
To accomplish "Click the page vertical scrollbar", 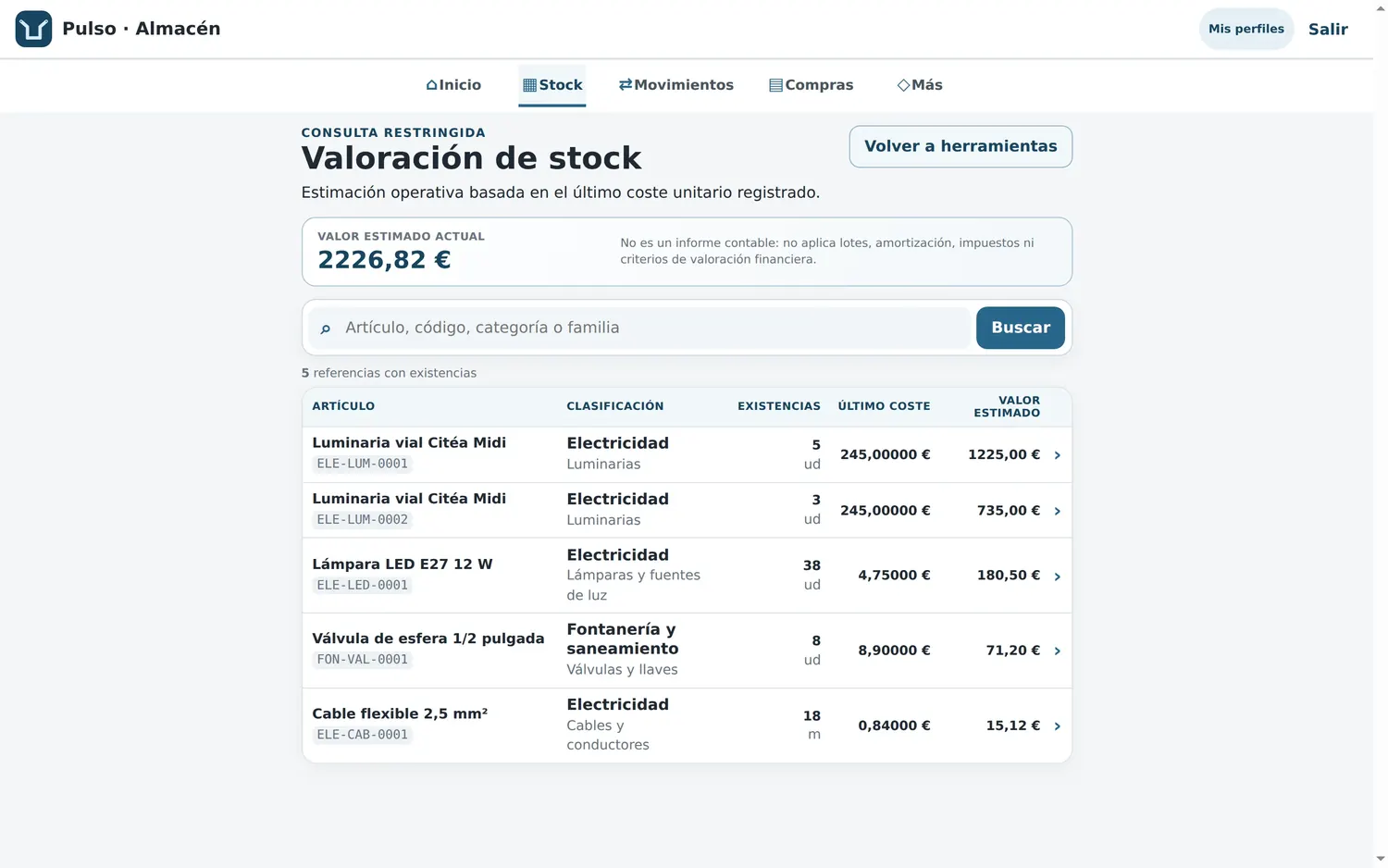I will [x=1381, y=434].
